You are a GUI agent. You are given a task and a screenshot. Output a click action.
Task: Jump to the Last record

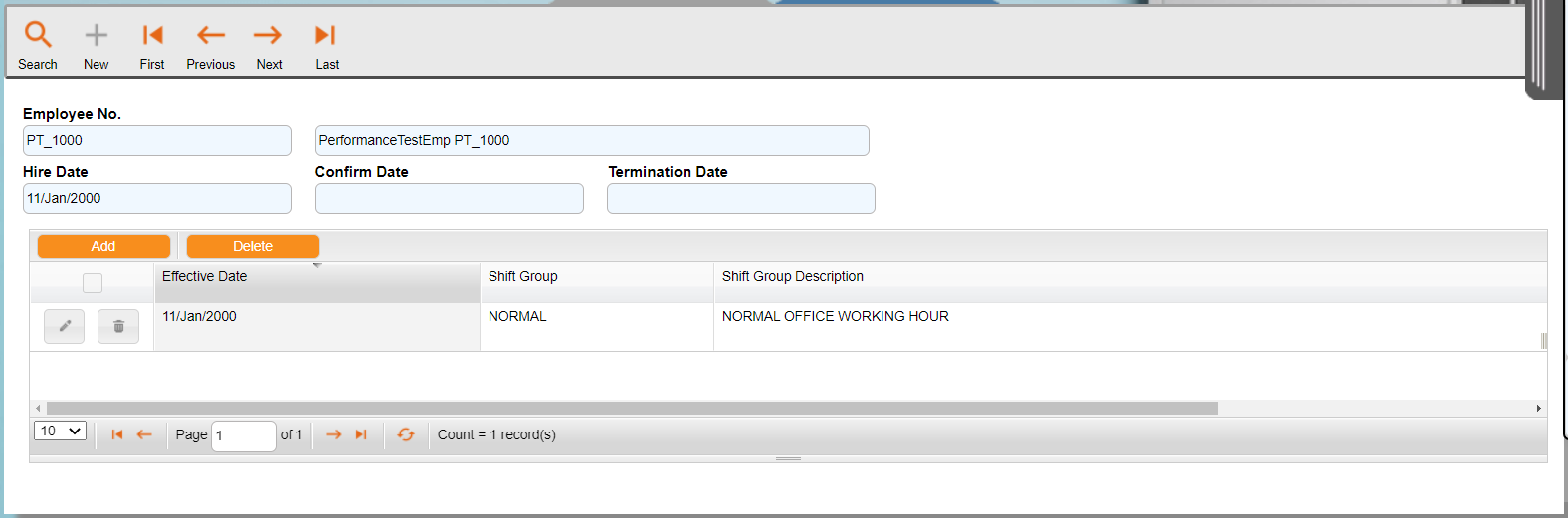coord(325,35)
